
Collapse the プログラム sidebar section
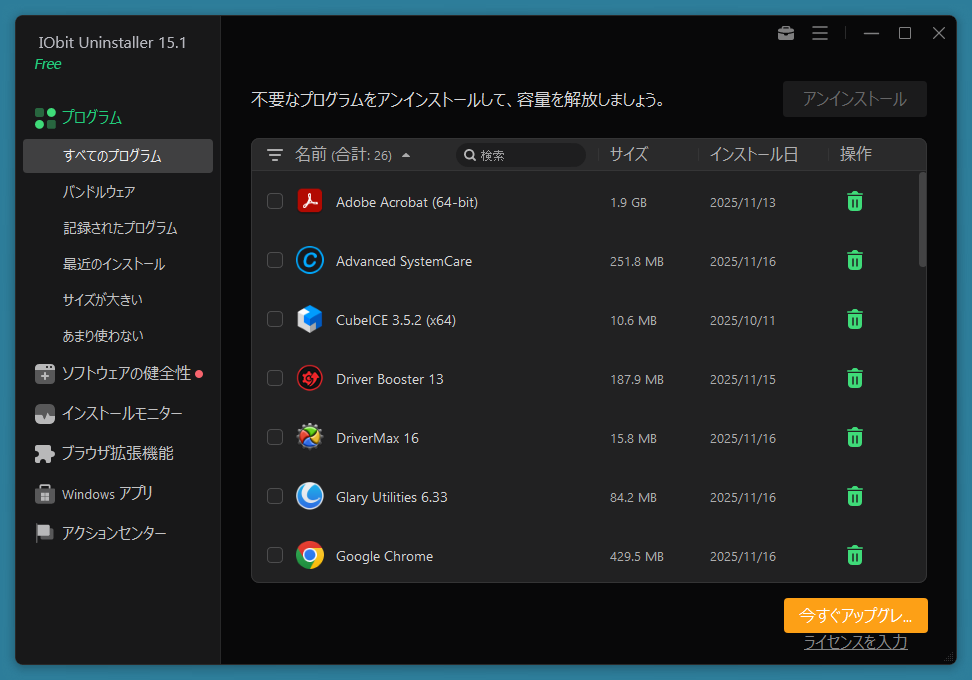point(91,118)
